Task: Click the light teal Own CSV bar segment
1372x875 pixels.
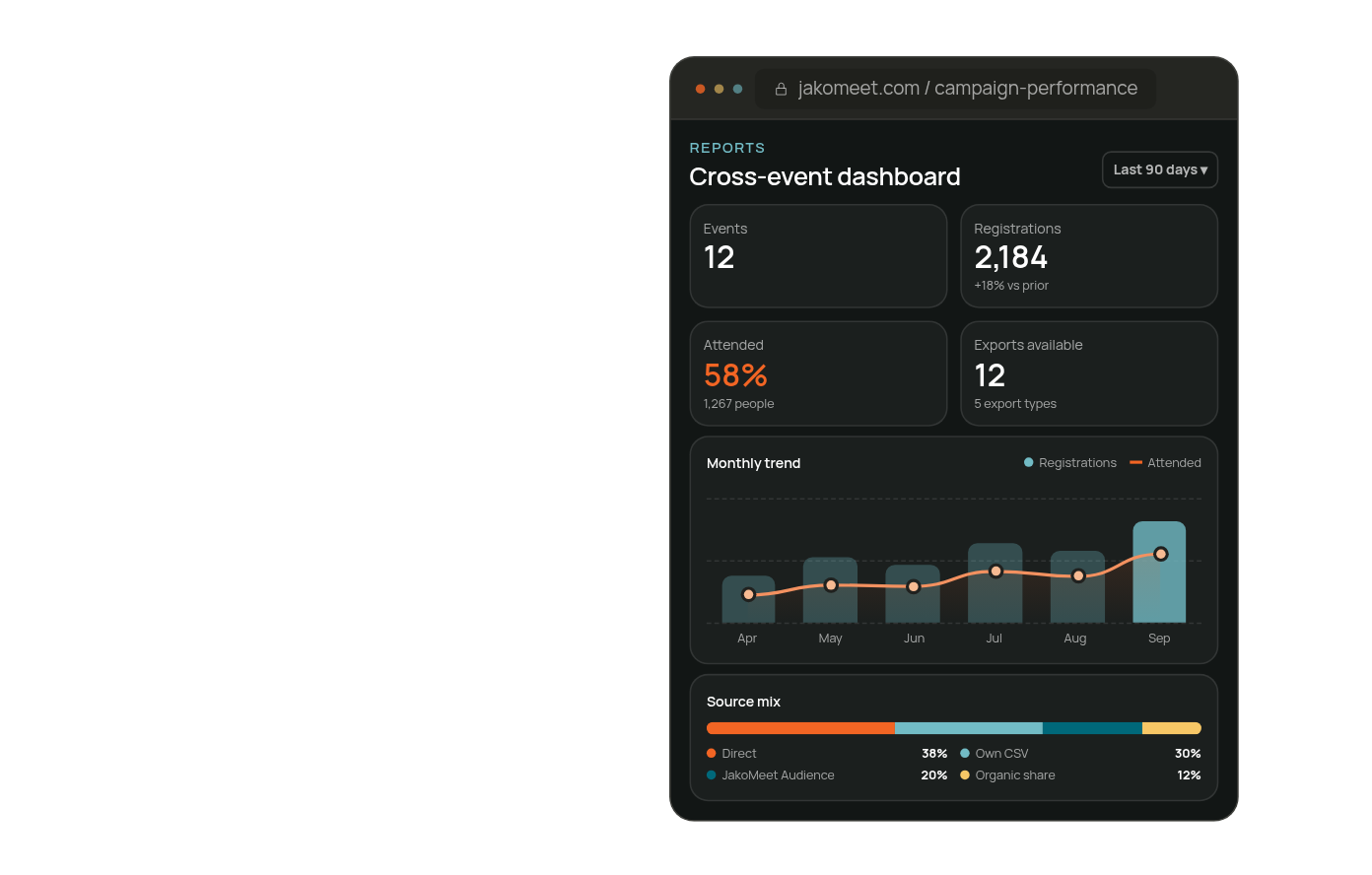Action: [x=969, y=728]
